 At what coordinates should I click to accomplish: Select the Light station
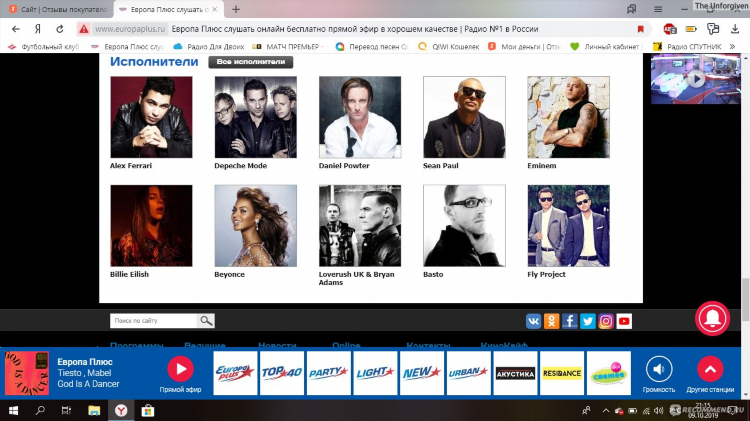pos(375,373)
